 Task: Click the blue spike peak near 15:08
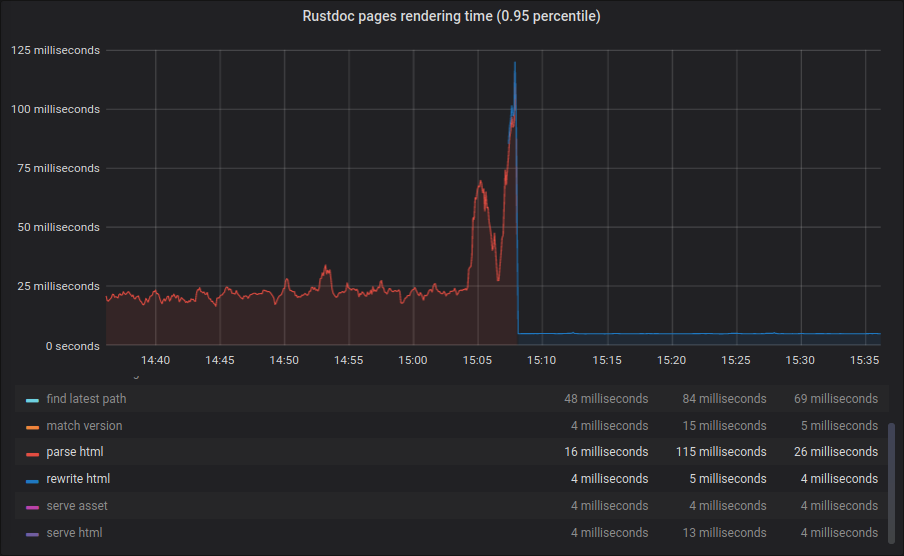(x=515, y=63)
